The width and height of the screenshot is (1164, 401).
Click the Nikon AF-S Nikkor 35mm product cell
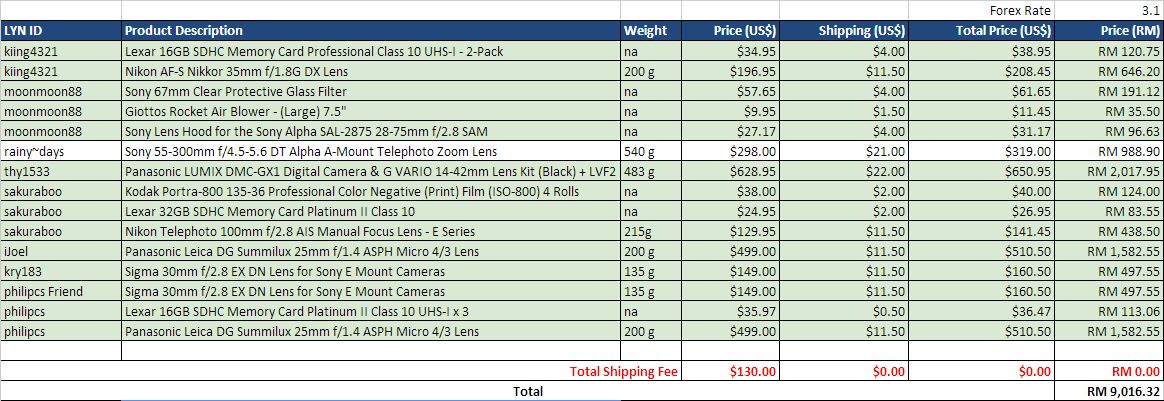point(370,71)
